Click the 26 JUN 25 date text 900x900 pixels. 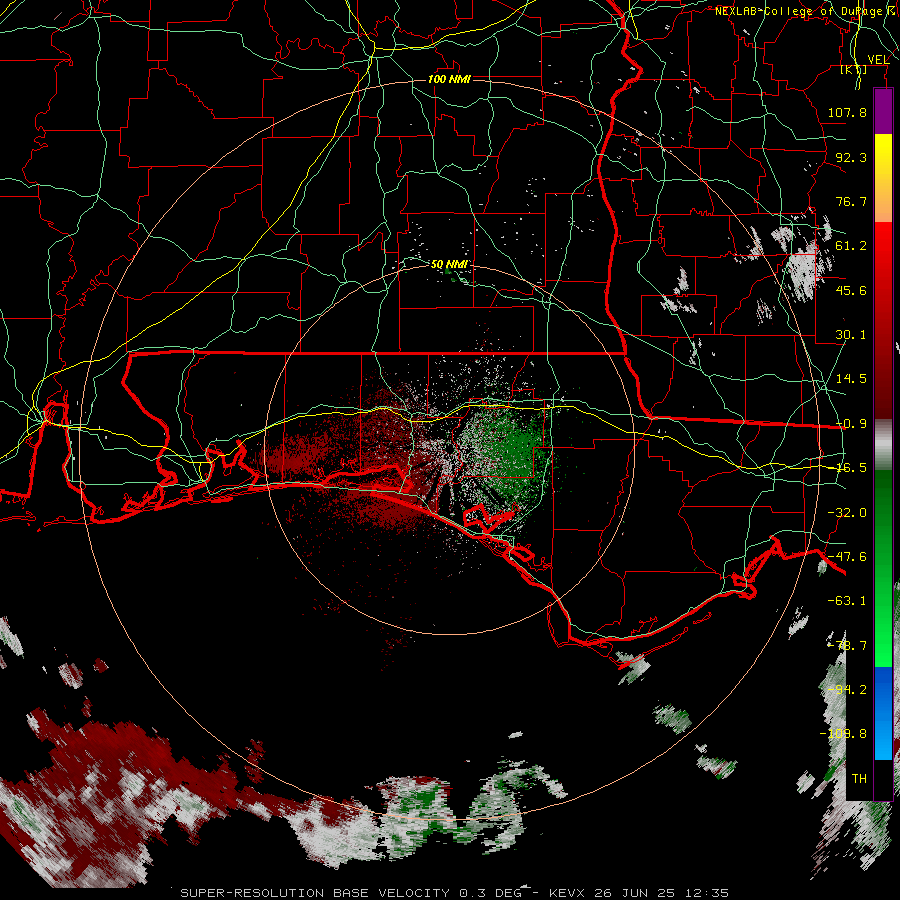[x=637, y=893]
